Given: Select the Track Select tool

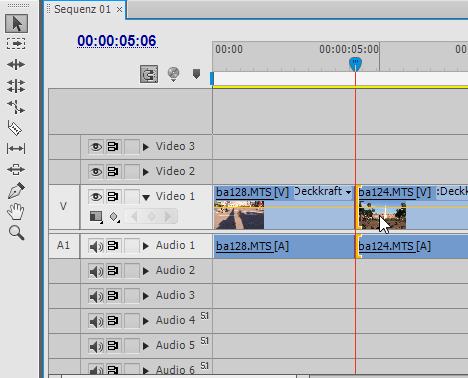Looking at the screenshot, I should (16, 44).
